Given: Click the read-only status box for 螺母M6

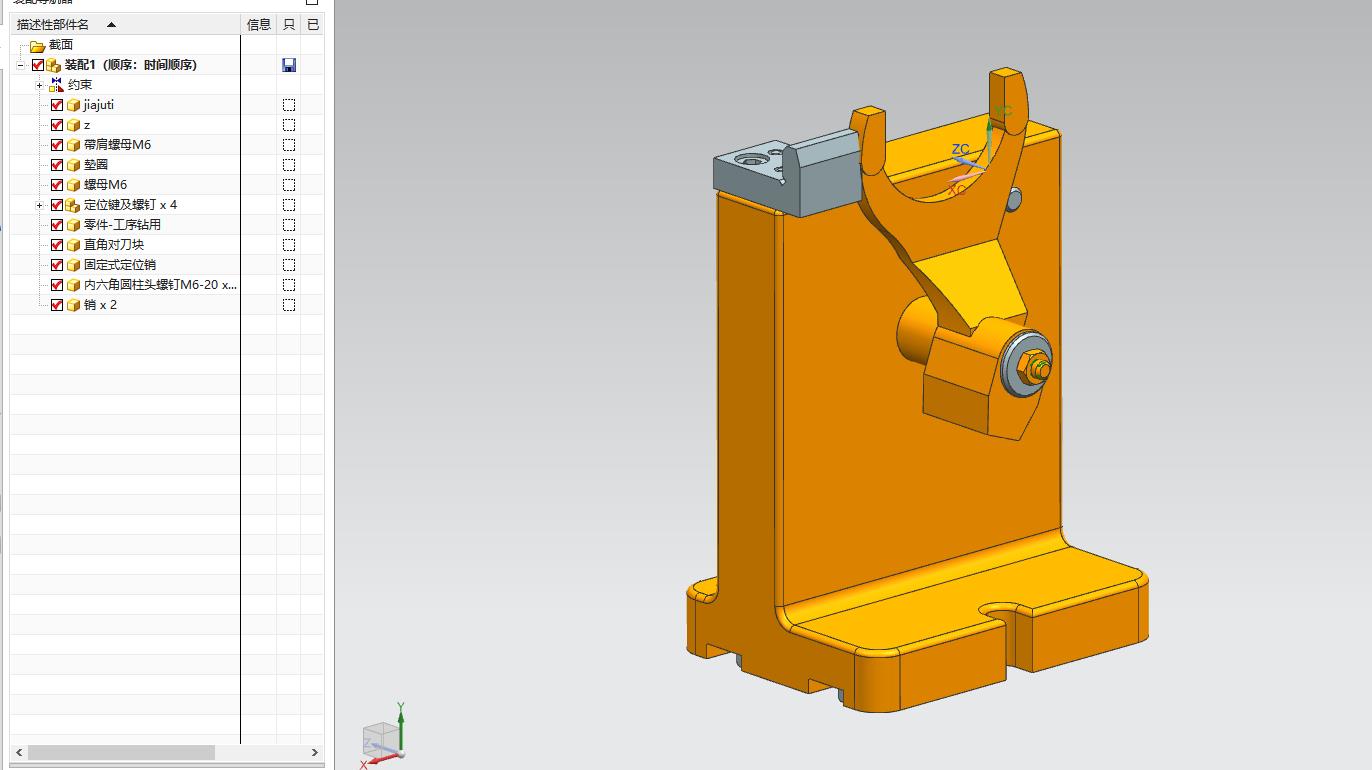Looking at the screenshot, I should pos(289,185).
